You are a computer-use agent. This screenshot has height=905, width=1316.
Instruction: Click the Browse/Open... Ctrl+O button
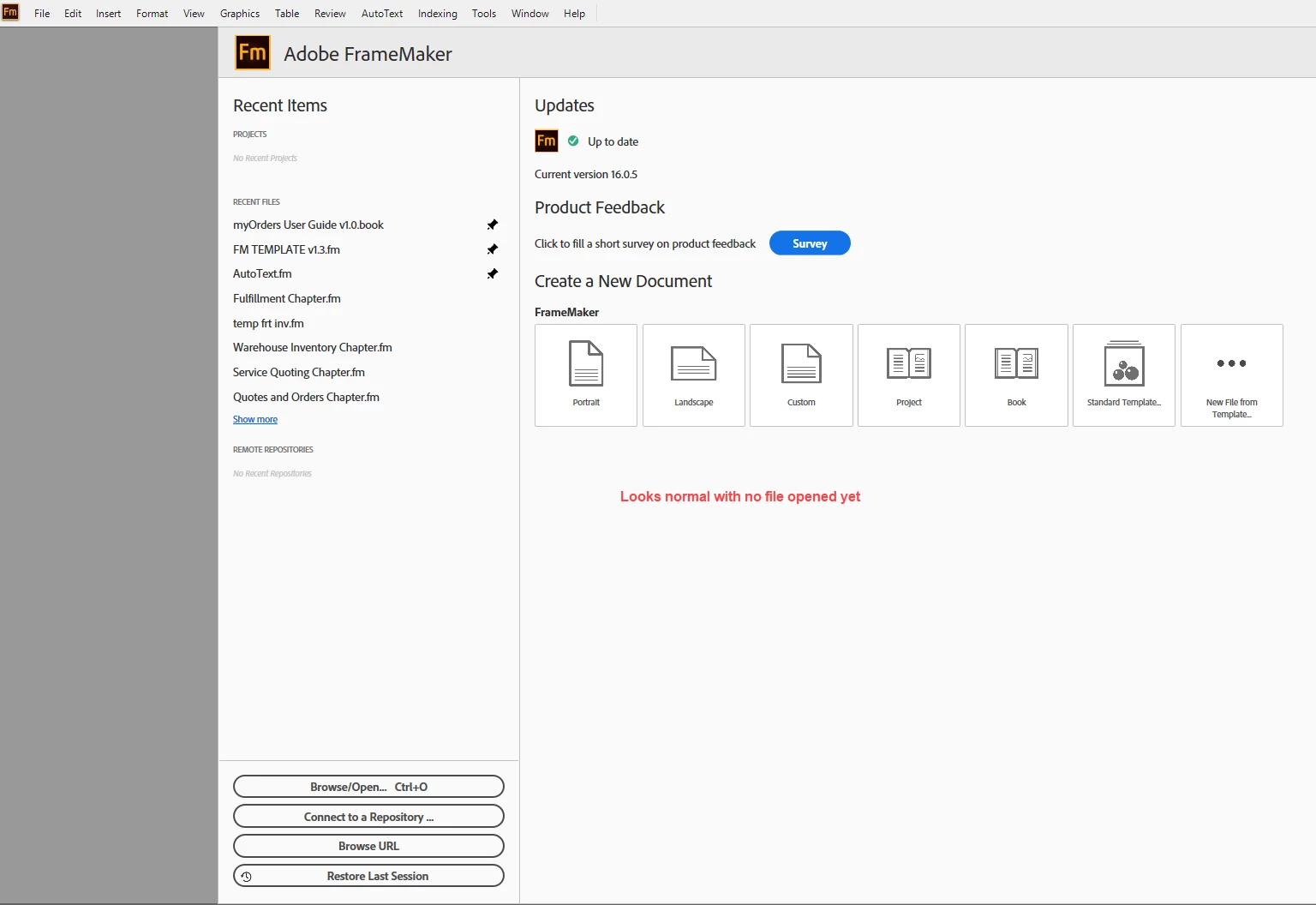[x=368, y=787]
